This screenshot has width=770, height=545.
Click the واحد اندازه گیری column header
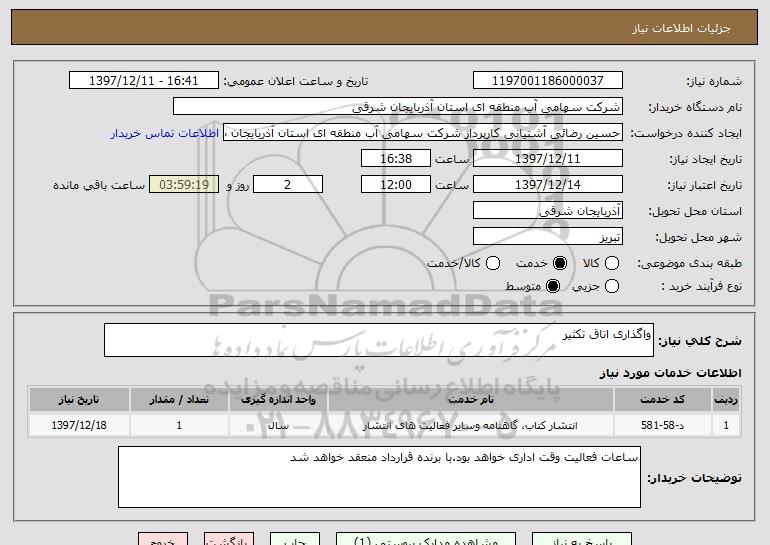(x=278, y=400)
